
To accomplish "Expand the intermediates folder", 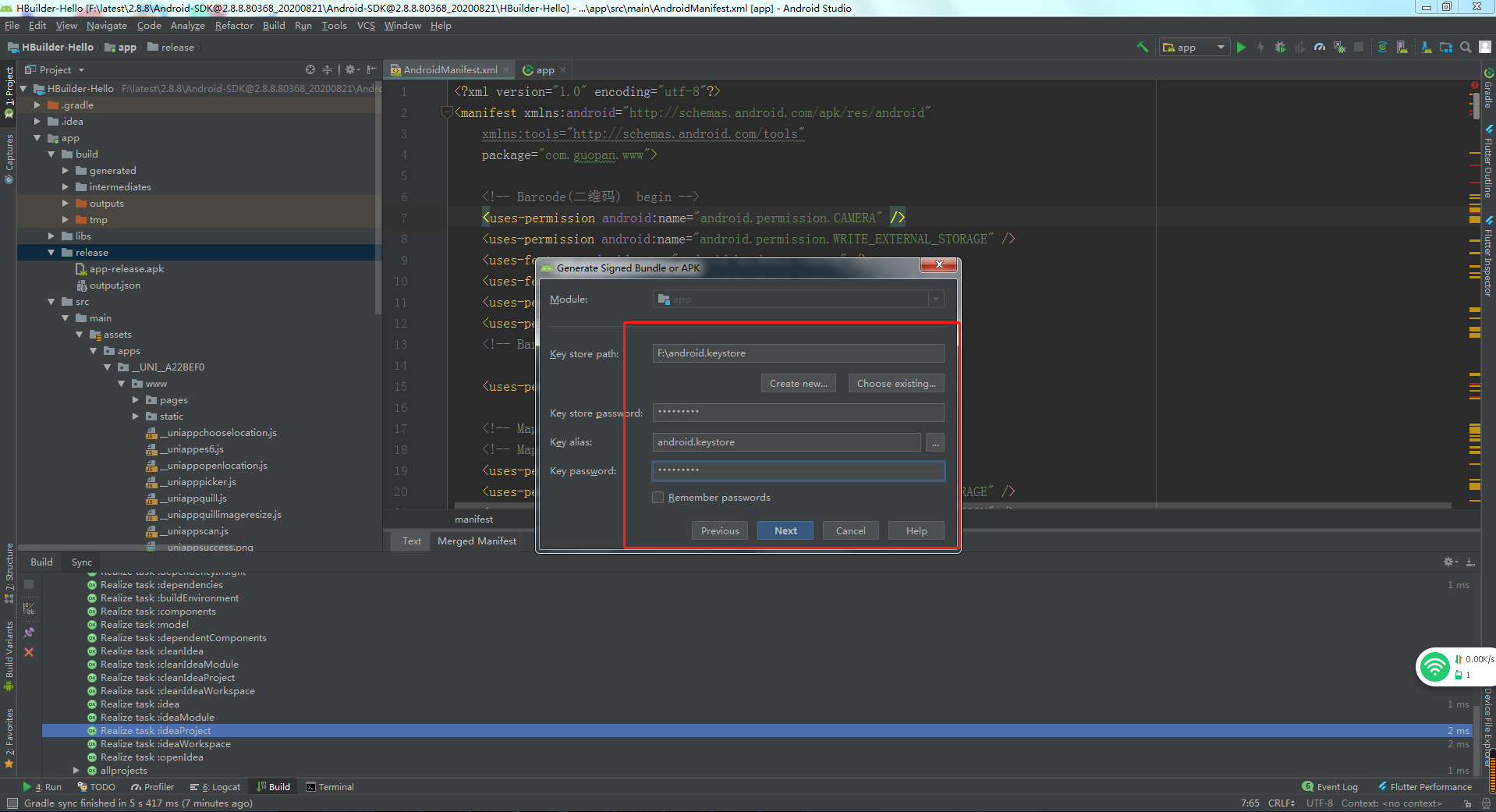I will click(66, 187).
